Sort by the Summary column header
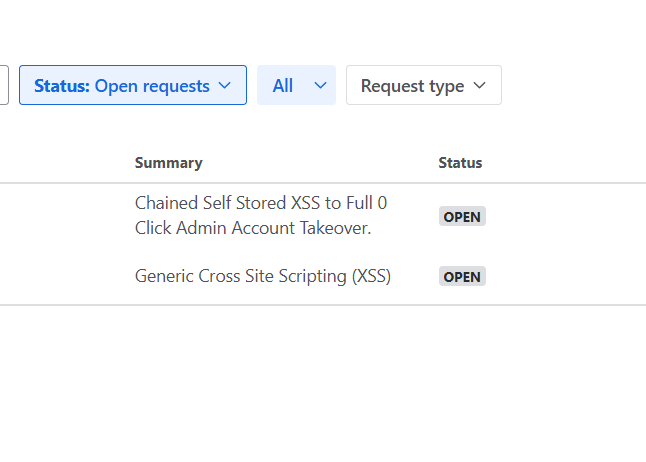Viewport: 646px width, 462px height. coord(168,163)
